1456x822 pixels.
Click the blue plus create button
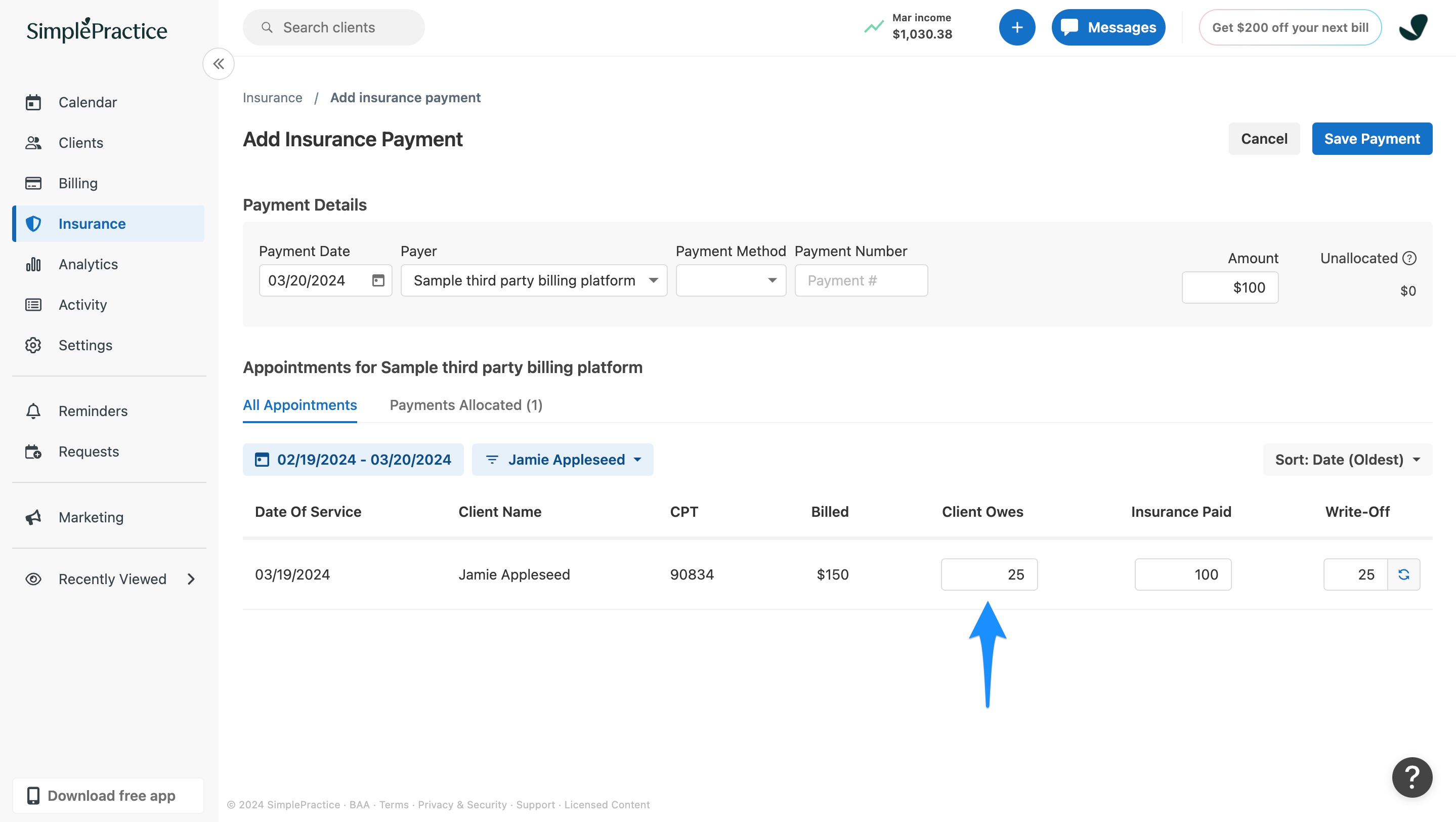pos(1017,27)
